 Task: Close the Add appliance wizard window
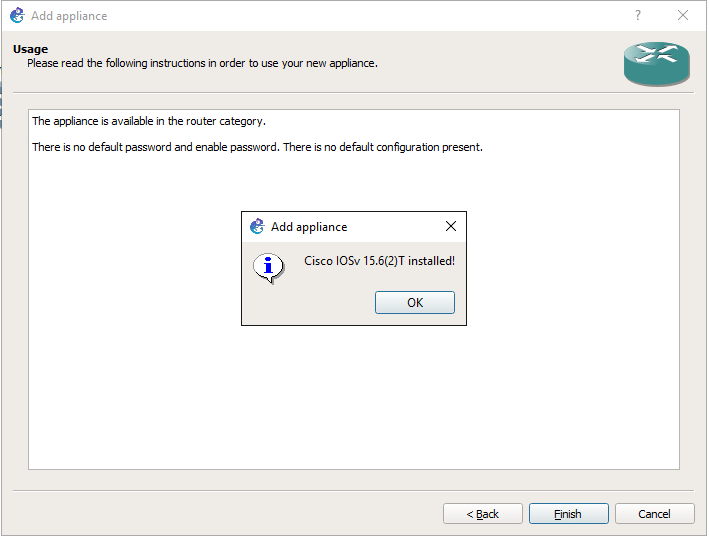coord(684,16)
